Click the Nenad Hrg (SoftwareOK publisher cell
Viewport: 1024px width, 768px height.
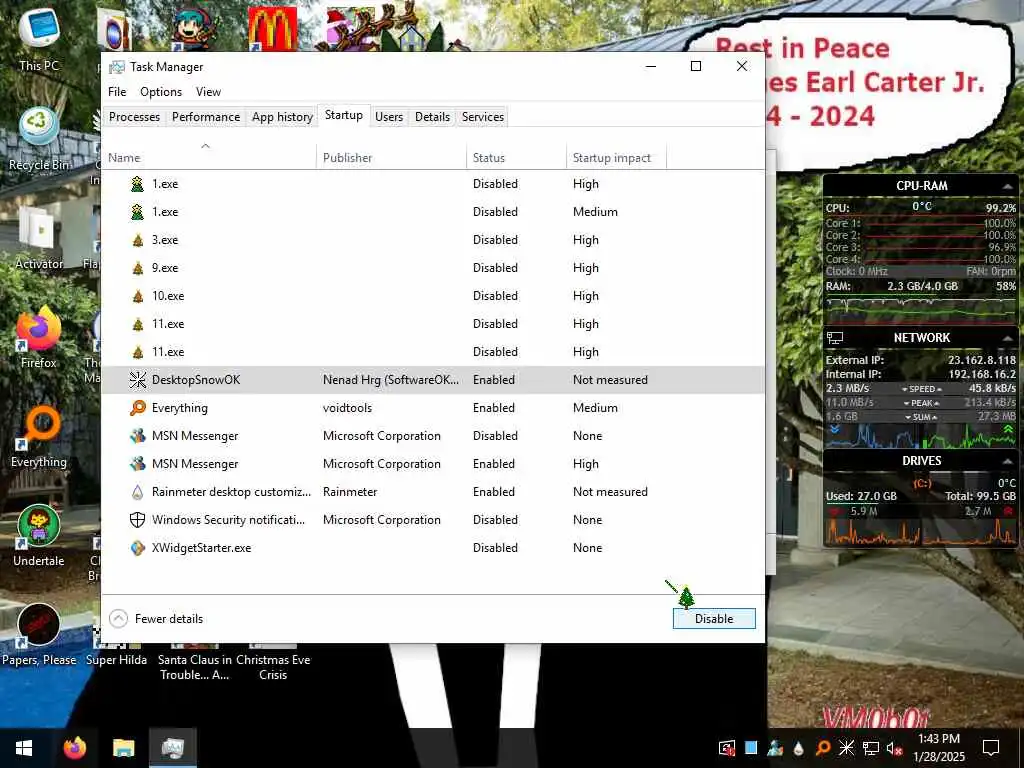391,379
